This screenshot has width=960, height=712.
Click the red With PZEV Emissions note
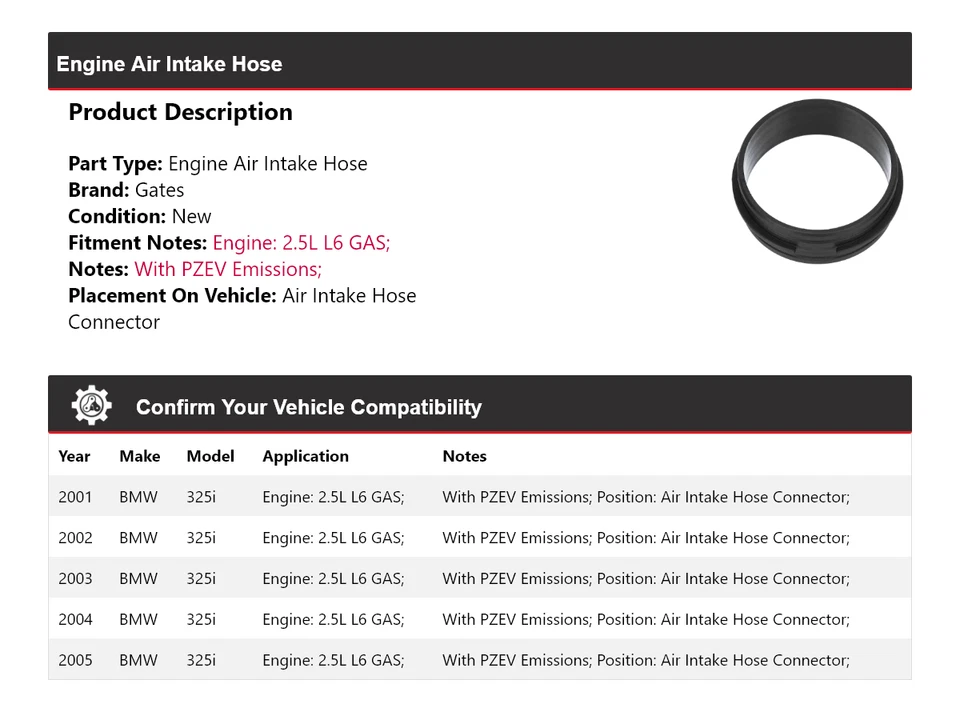[228, 269]
